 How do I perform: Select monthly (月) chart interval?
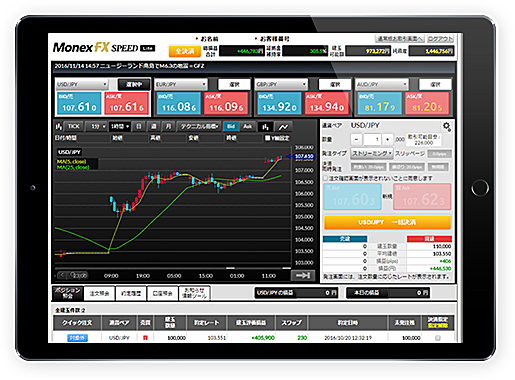tap(169, 127)
